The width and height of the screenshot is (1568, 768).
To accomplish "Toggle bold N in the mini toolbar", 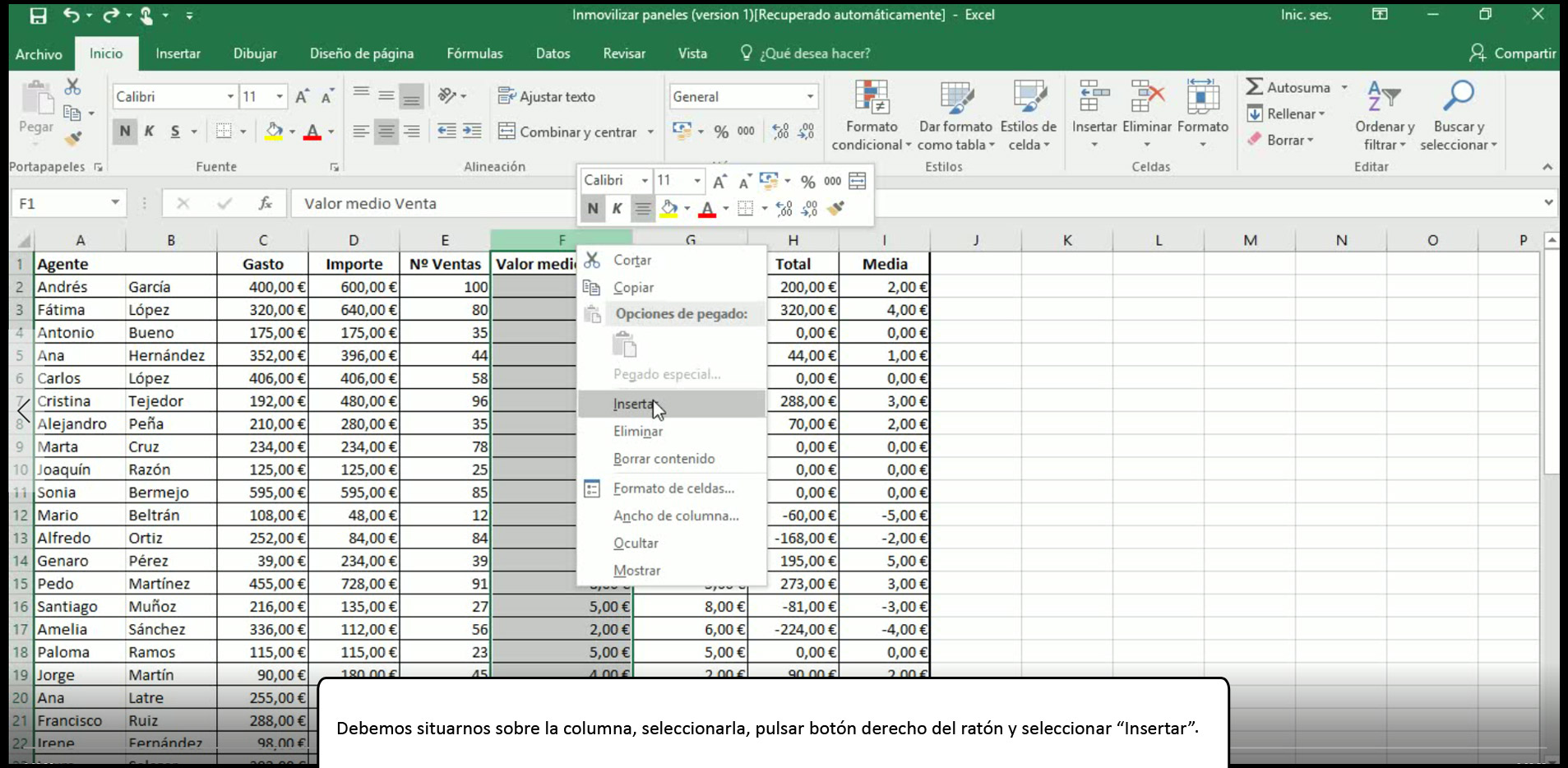I will (x=593, y=209).
